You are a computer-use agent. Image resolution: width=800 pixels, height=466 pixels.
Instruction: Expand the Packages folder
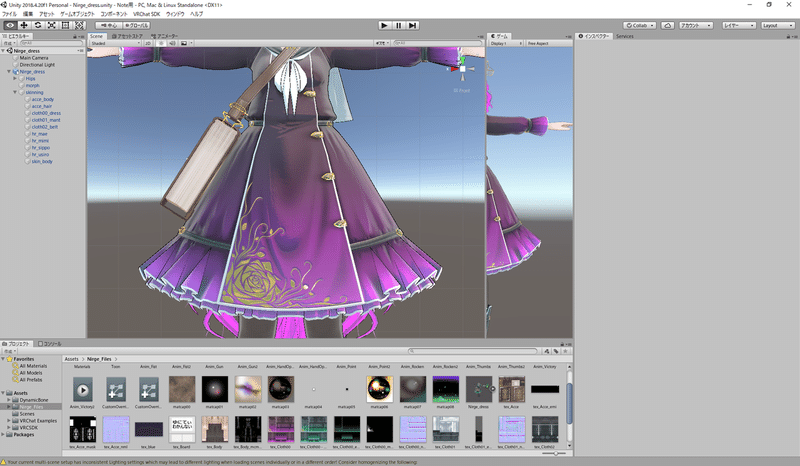tap(3, 434)
